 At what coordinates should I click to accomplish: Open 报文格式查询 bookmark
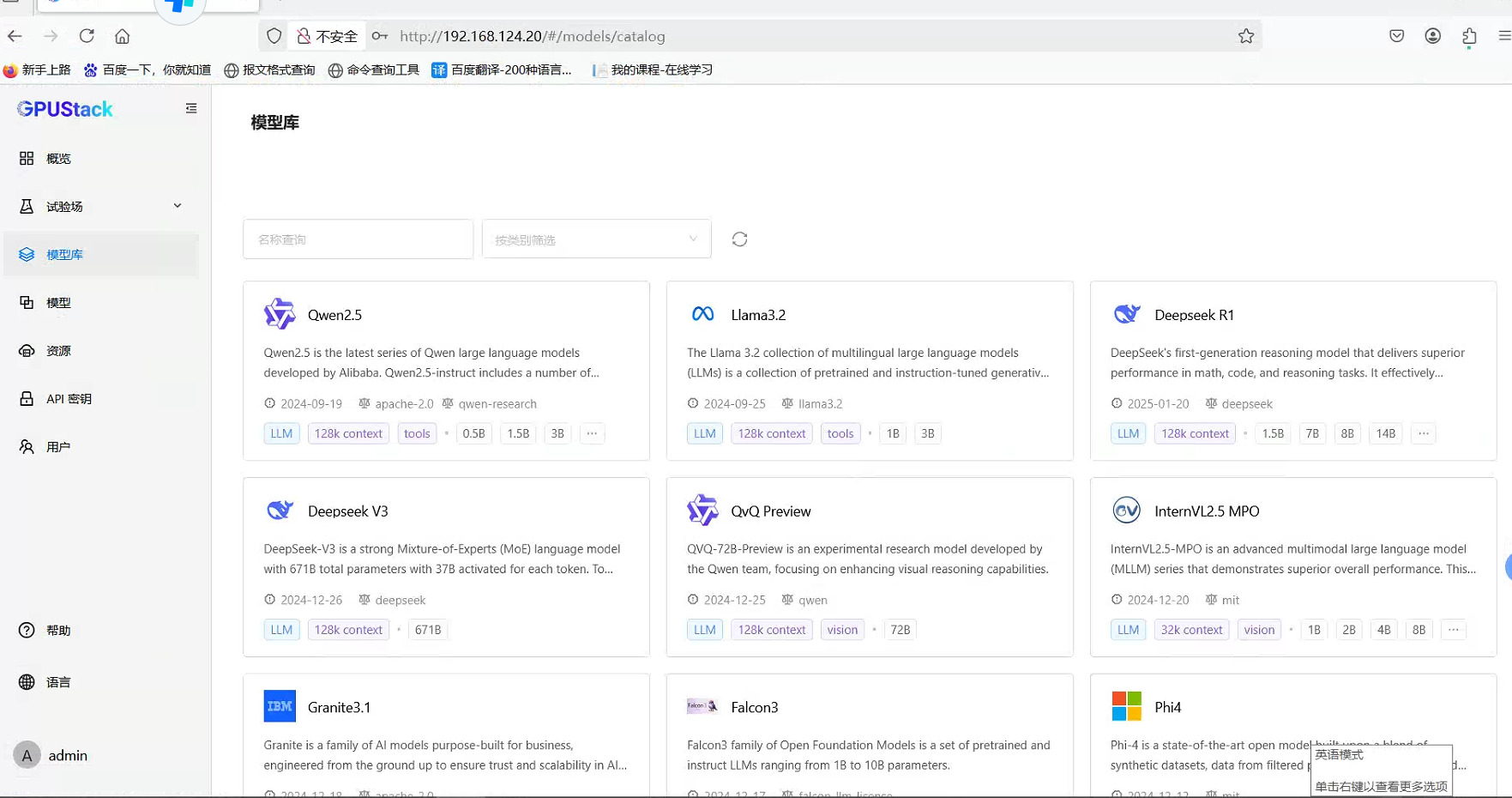[269, 70]
